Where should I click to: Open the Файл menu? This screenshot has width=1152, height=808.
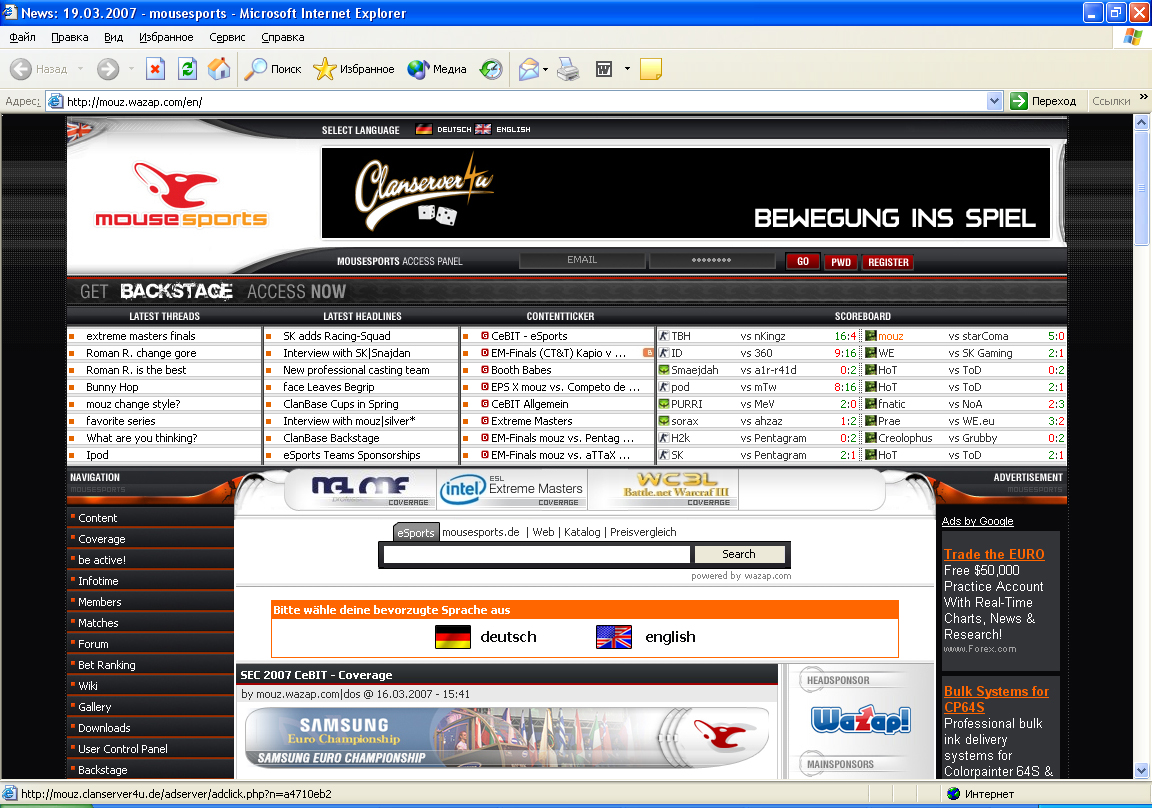click(23, 37)
